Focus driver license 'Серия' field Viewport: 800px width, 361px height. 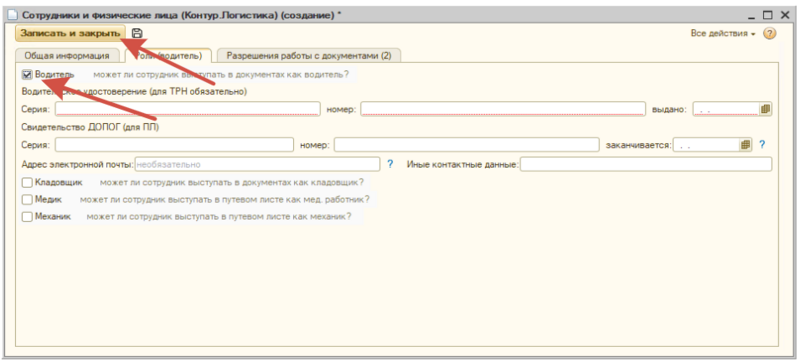(188, 109)
